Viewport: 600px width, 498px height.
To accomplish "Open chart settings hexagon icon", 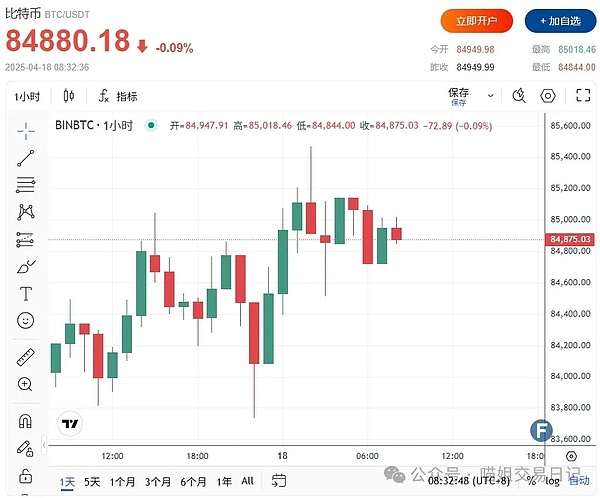I will pyautogui.click(x=547, y=96).
